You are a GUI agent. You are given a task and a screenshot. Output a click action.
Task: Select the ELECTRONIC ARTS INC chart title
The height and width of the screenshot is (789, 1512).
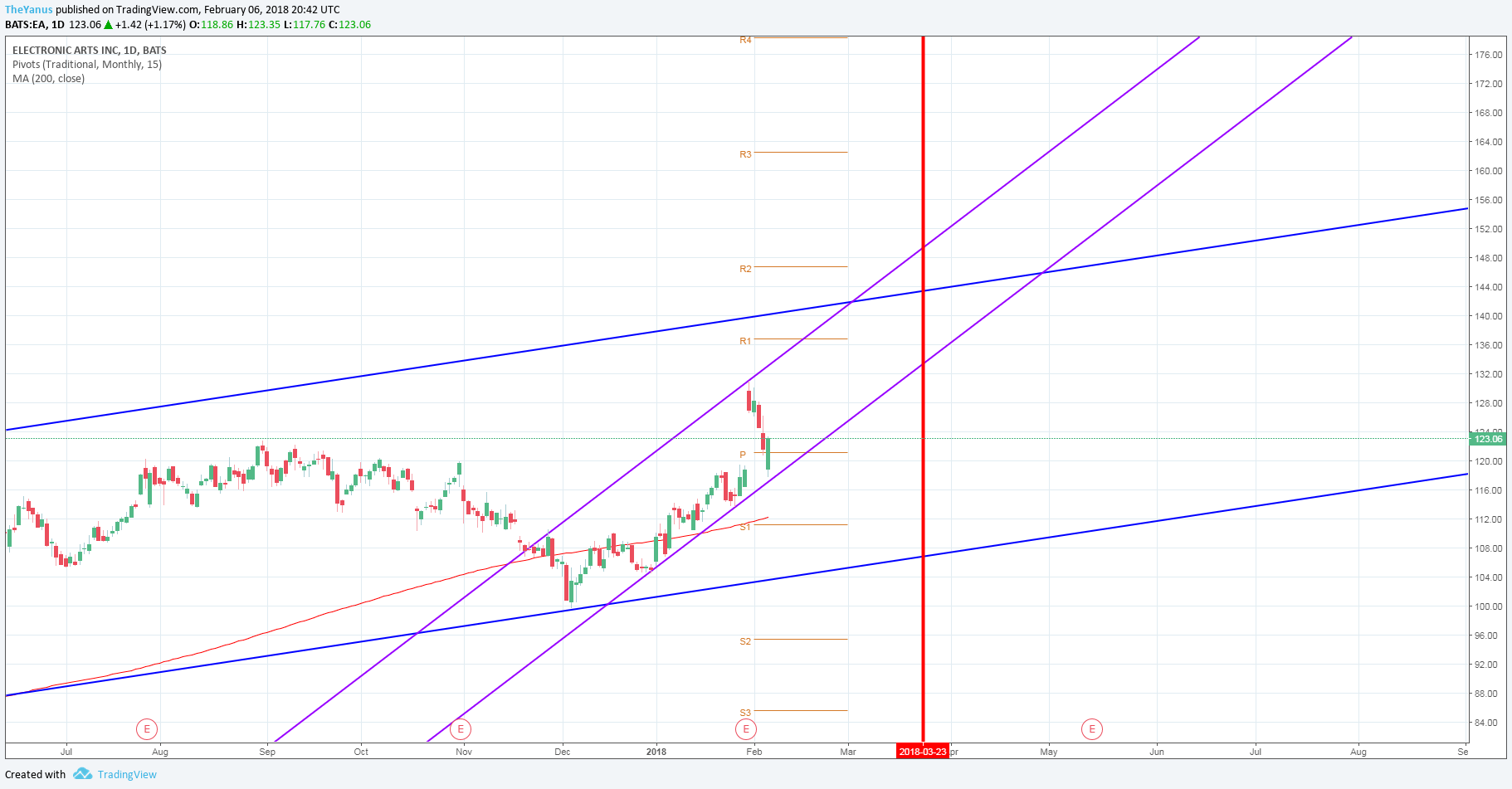point(90,51)
